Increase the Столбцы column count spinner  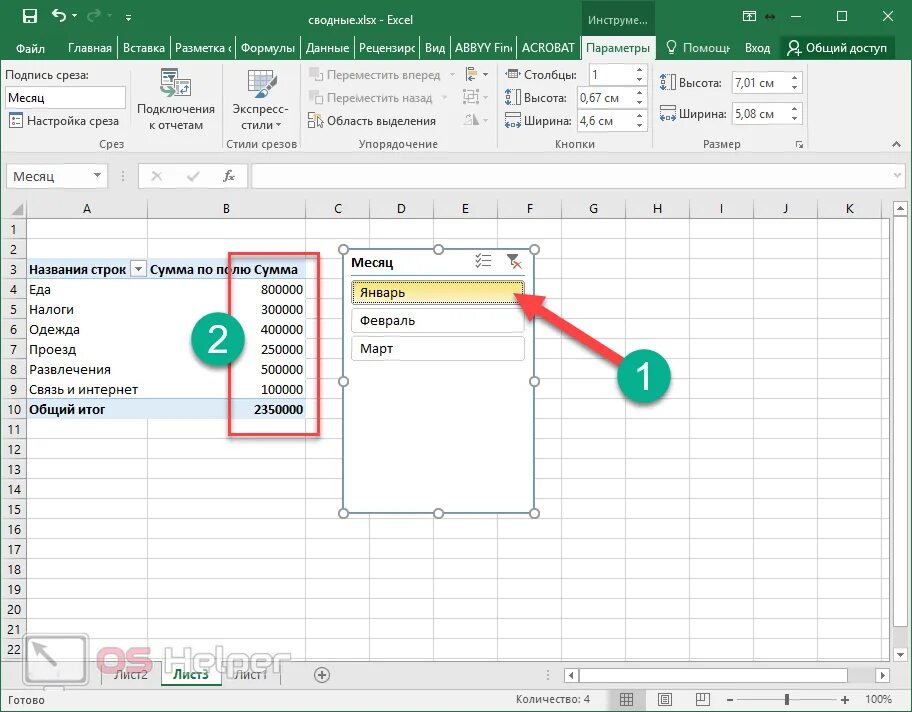coord(640,70)
